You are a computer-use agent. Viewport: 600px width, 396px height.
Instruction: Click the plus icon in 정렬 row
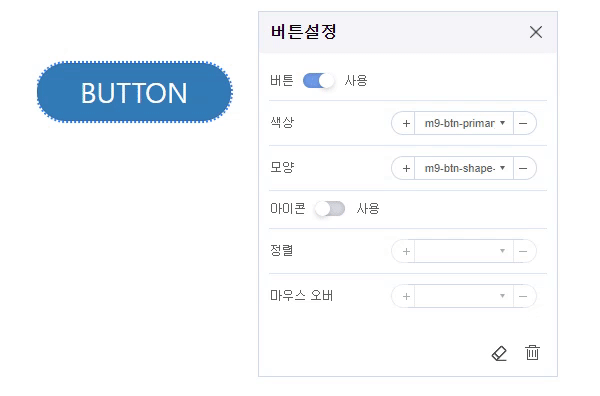[x=406, y=251]
